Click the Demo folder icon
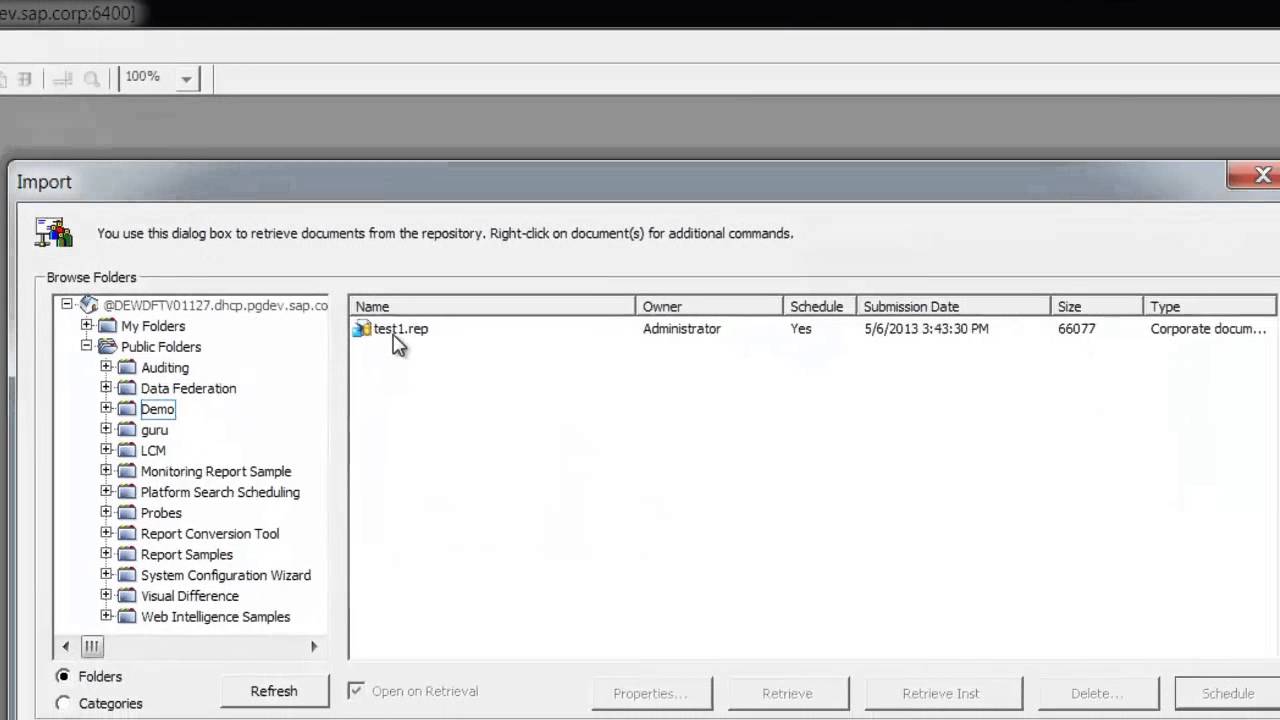The width and height of the screenshot is (1280, 720). (127, 409)
